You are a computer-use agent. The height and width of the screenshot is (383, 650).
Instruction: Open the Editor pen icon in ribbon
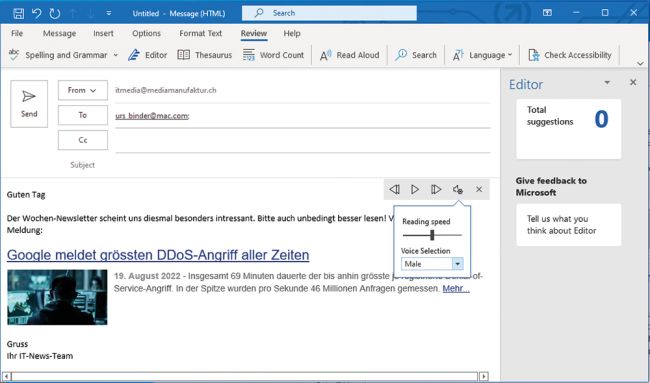coord(133,55)
